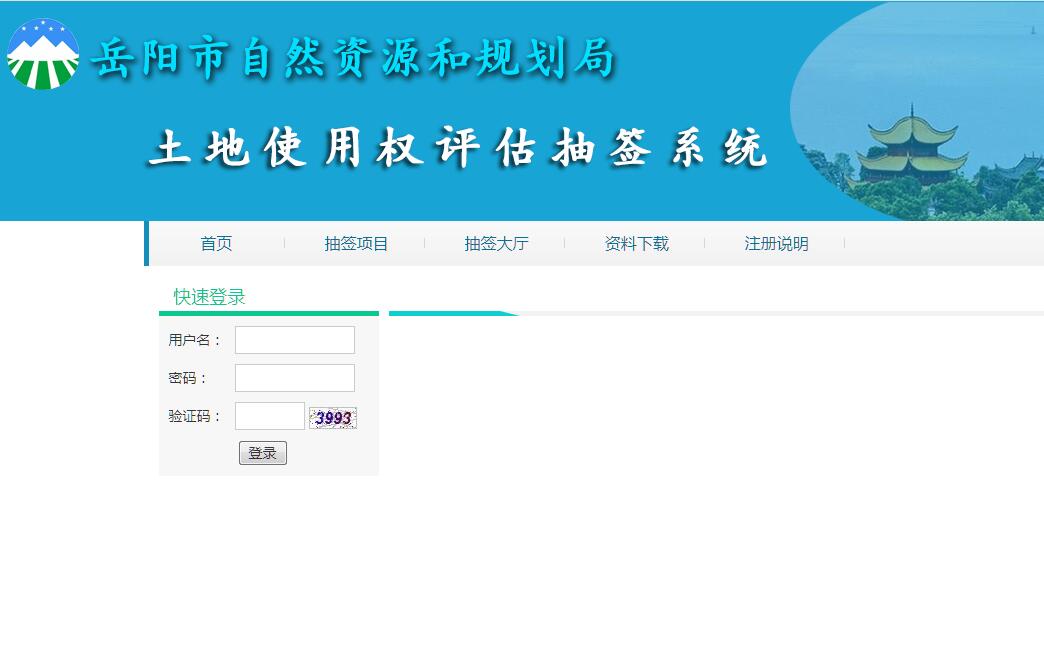The width and height of the screenshot is (1044, 662).
Task: Click into the 密码 password field
Action: tap(295, 378)
